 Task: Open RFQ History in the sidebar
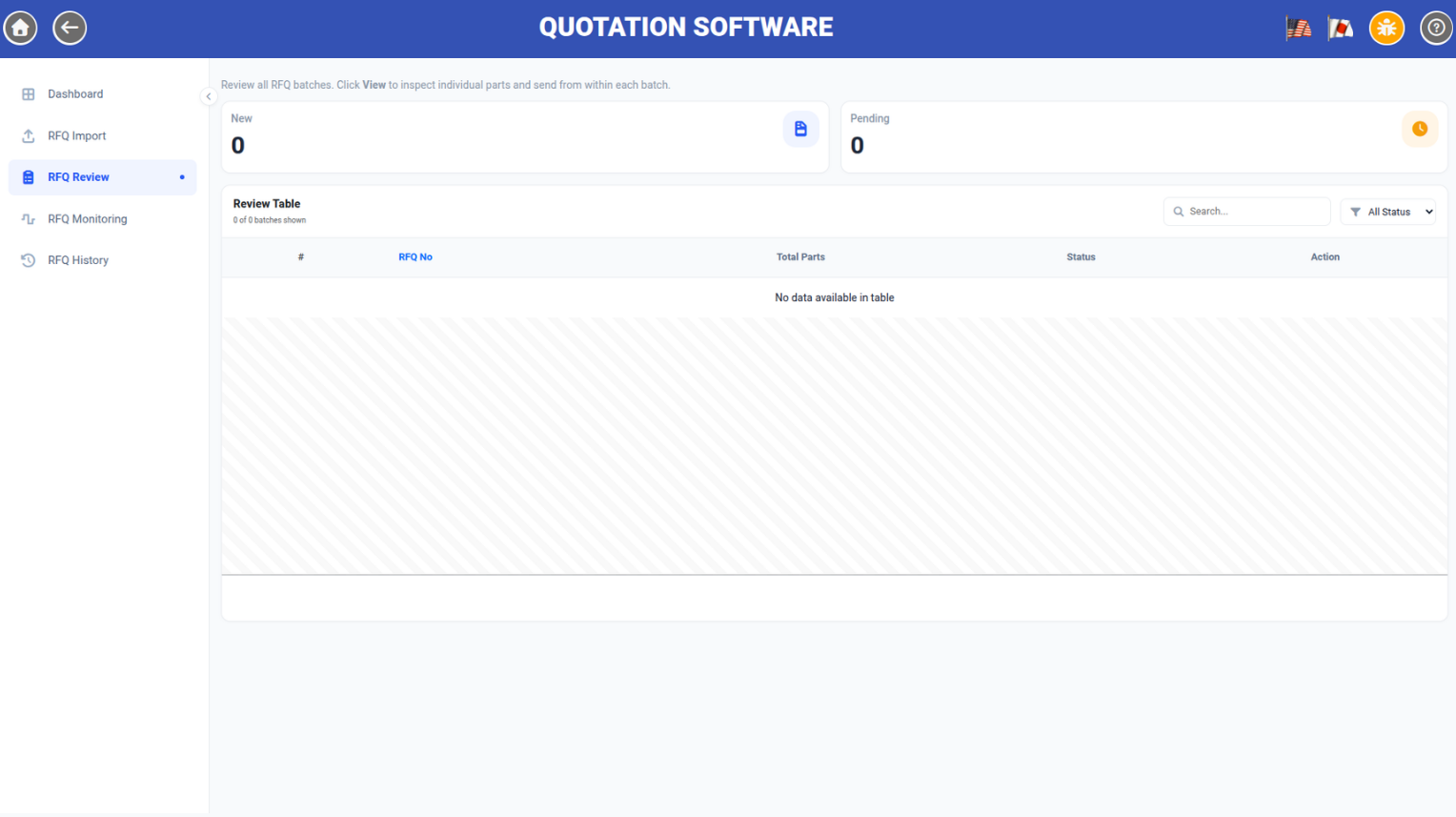(103, 260)
